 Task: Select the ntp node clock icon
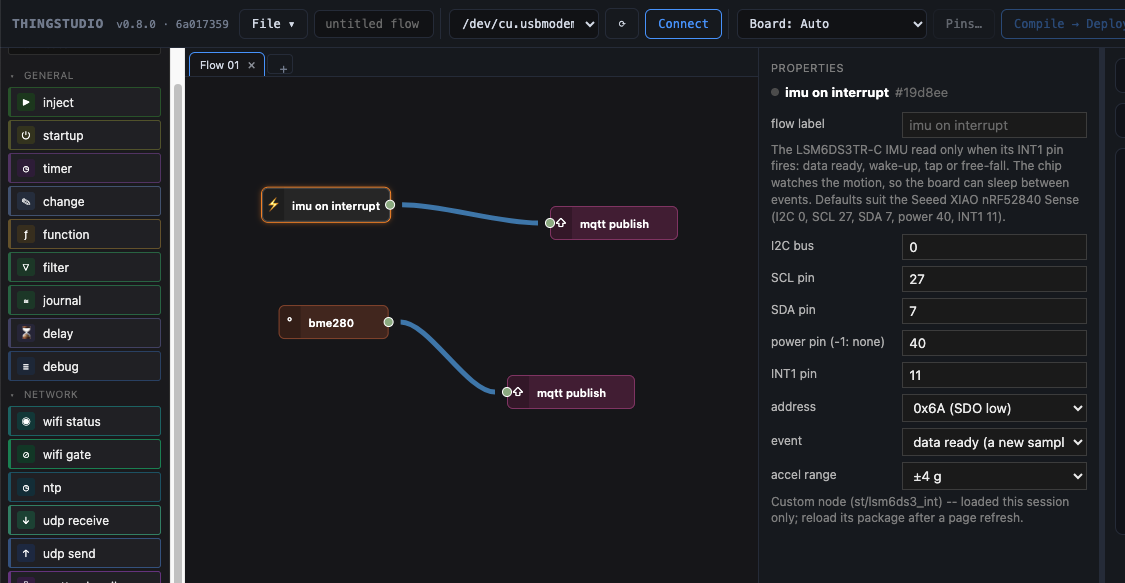[x=26, y=488]
